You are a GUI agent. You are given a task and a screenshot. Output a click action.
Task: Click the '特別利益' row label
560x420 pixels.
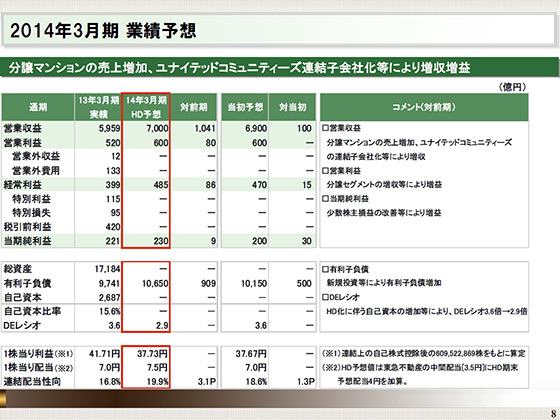point(31,199)
